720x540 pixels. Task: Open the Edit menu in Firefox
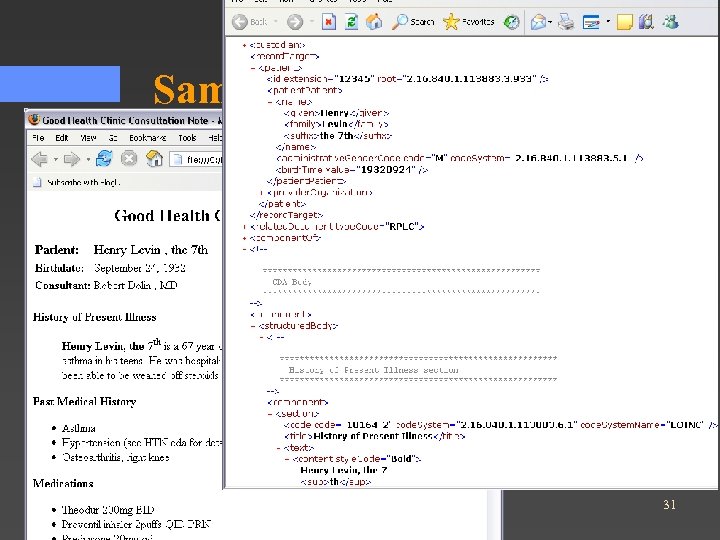[x=62, y=138]
